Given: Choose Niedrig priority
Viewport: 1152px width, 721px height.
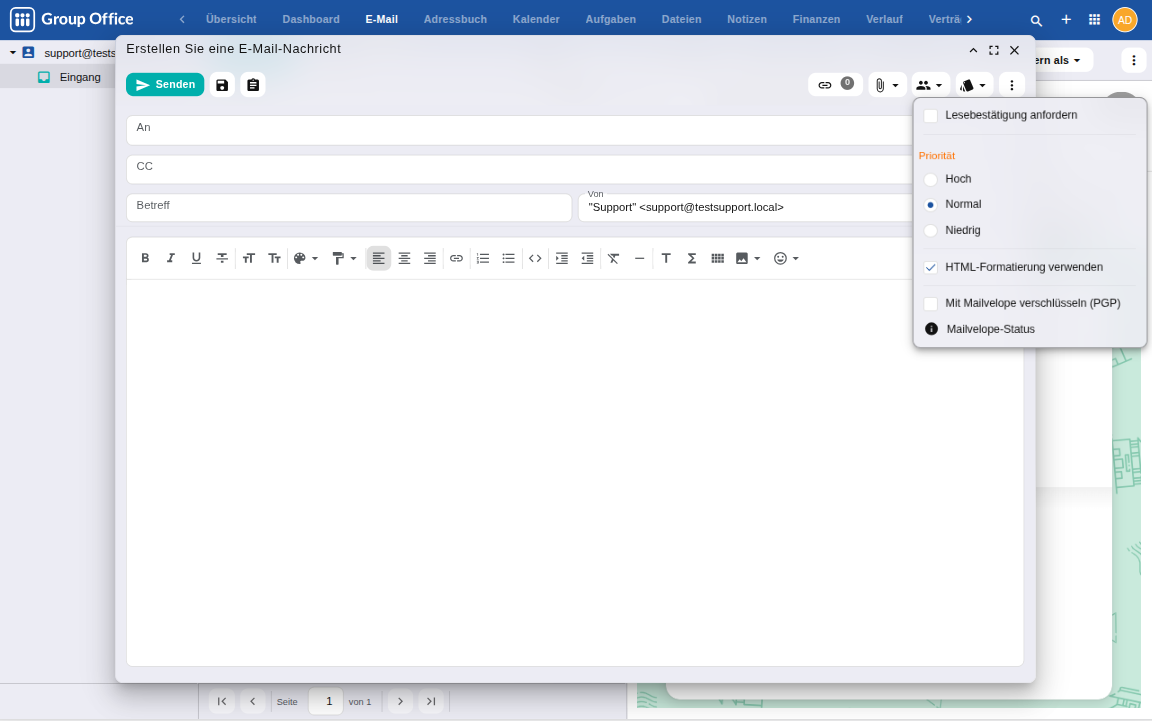Looking at the screenshot, I should 930,231.
